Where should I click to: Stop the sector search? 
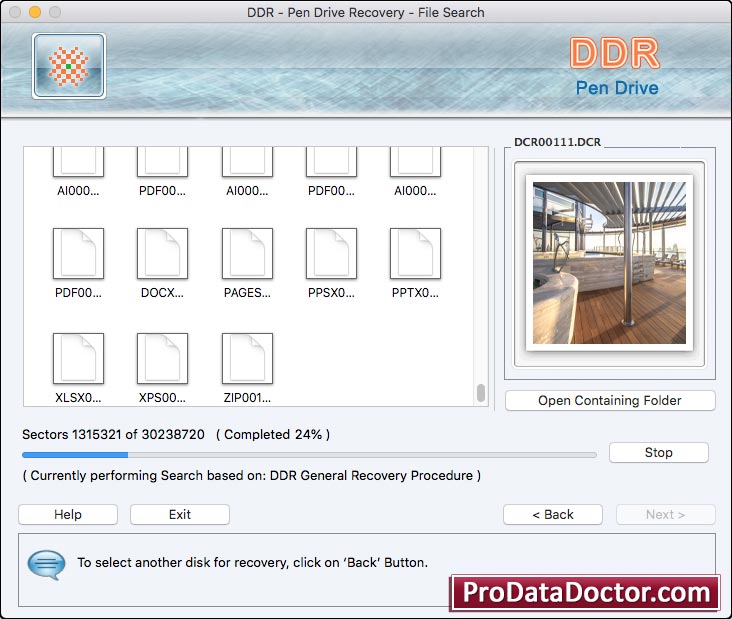tap(659, 452)
